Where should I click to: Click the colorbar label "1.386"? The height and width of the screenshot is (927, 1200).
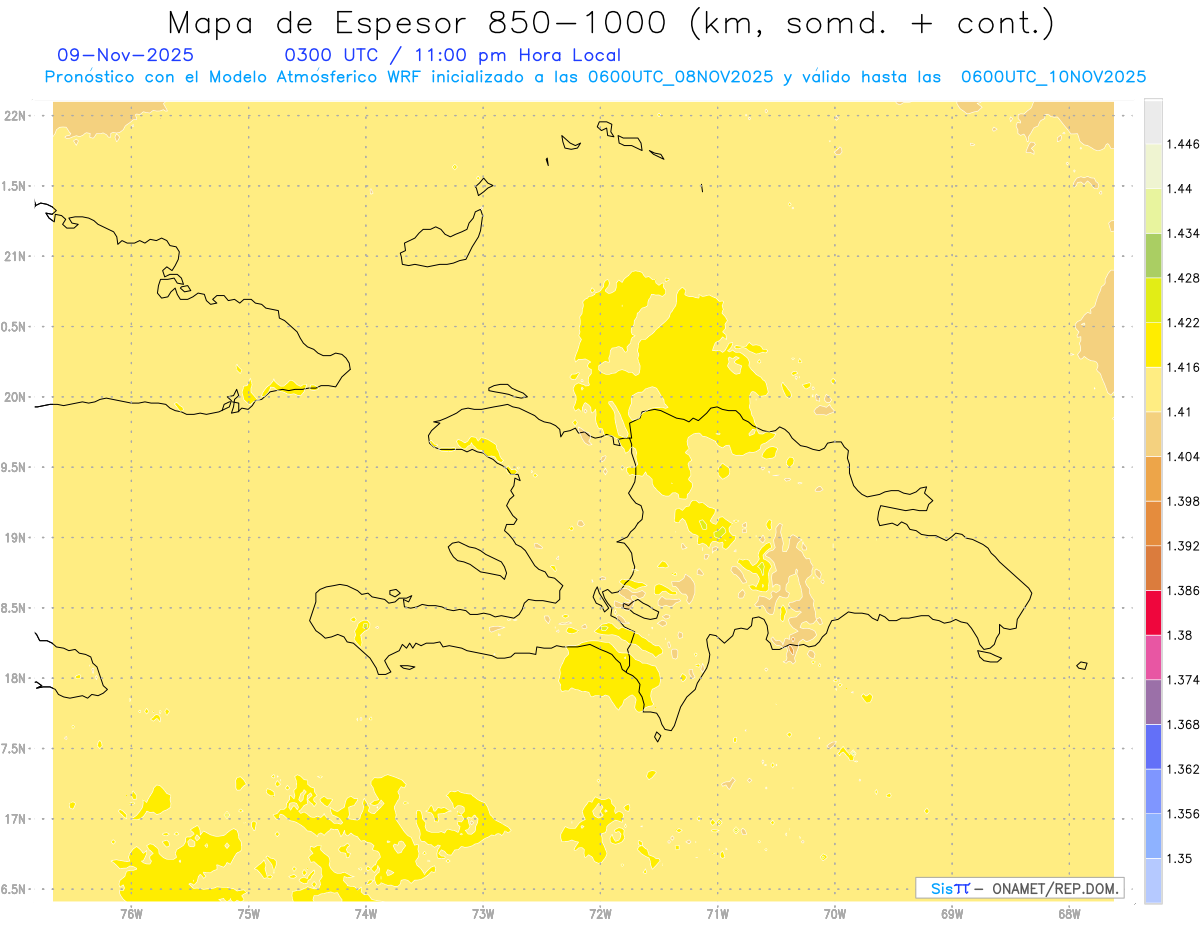point(1184,590)
